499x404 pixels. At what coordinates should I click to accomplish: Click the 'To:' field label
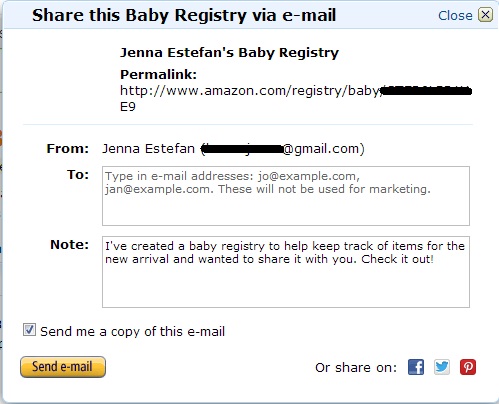pyautogui.click(x=78, y=175)
